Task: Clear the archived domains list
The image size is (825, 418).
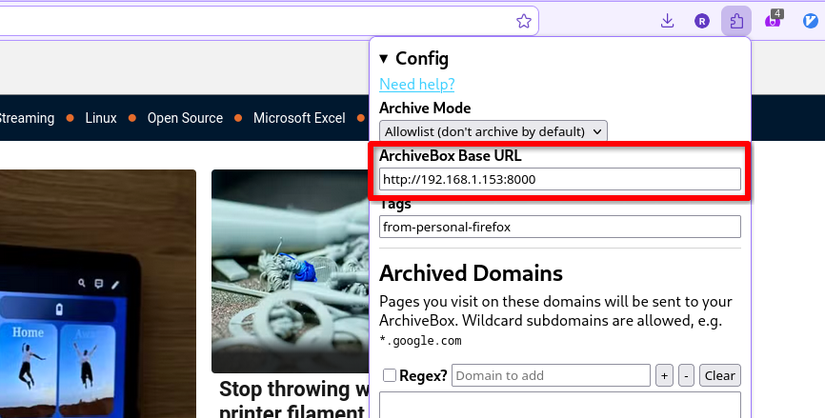Action: coord(720,375)
